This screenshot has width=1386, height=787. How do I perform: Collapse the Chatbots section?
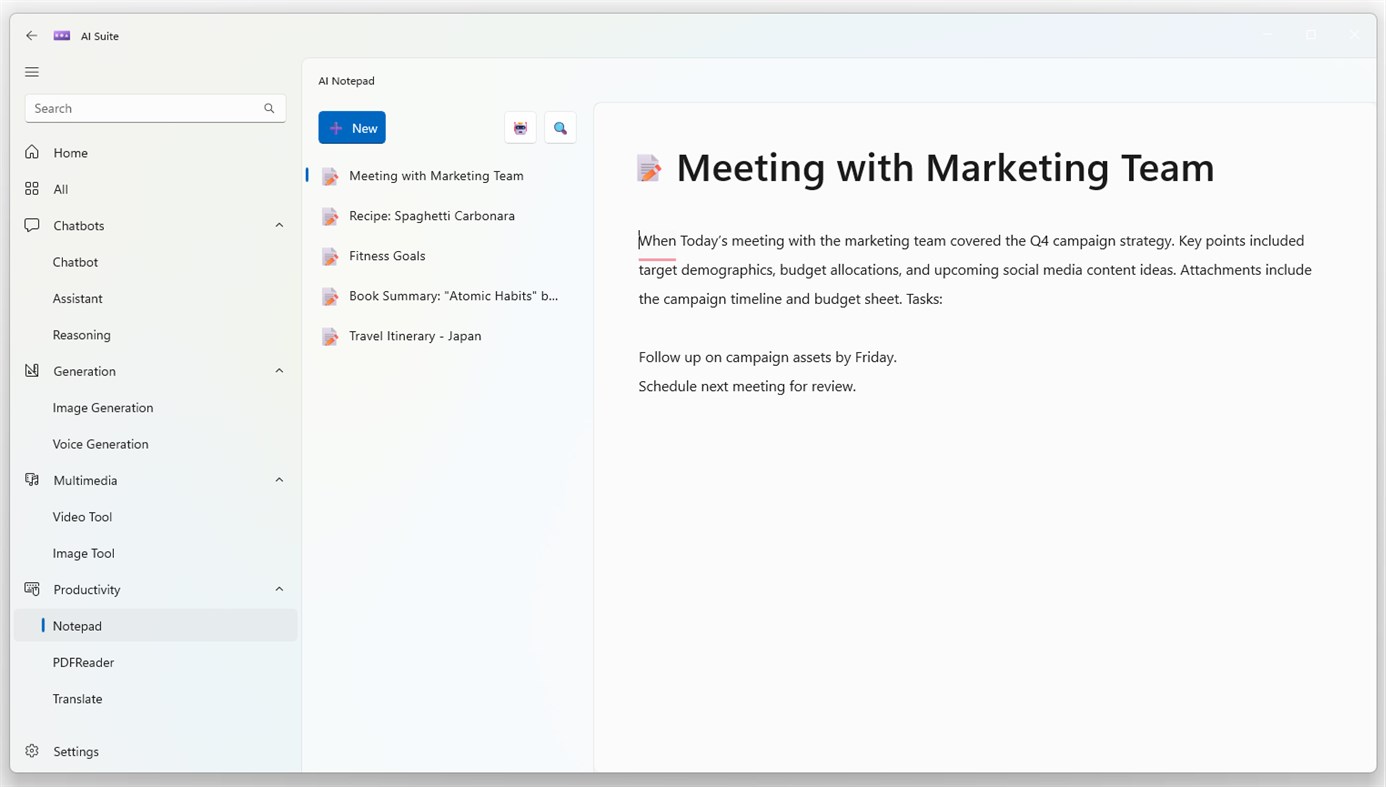pyautogui.click(x=279, y=225)
